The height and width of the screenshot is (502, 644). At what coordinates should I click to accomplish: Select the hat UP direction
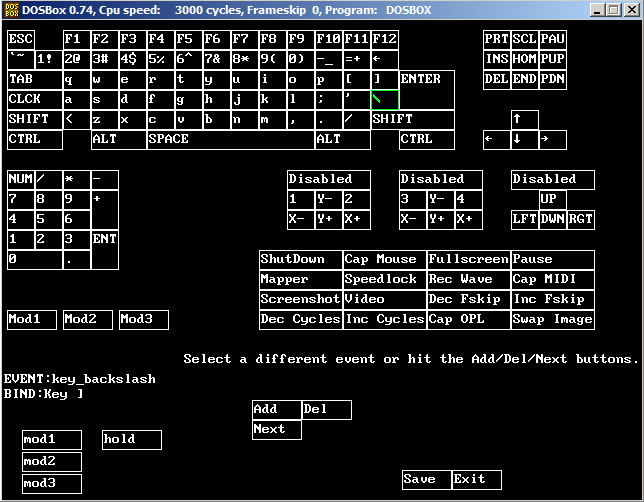(x=553, y=200)
